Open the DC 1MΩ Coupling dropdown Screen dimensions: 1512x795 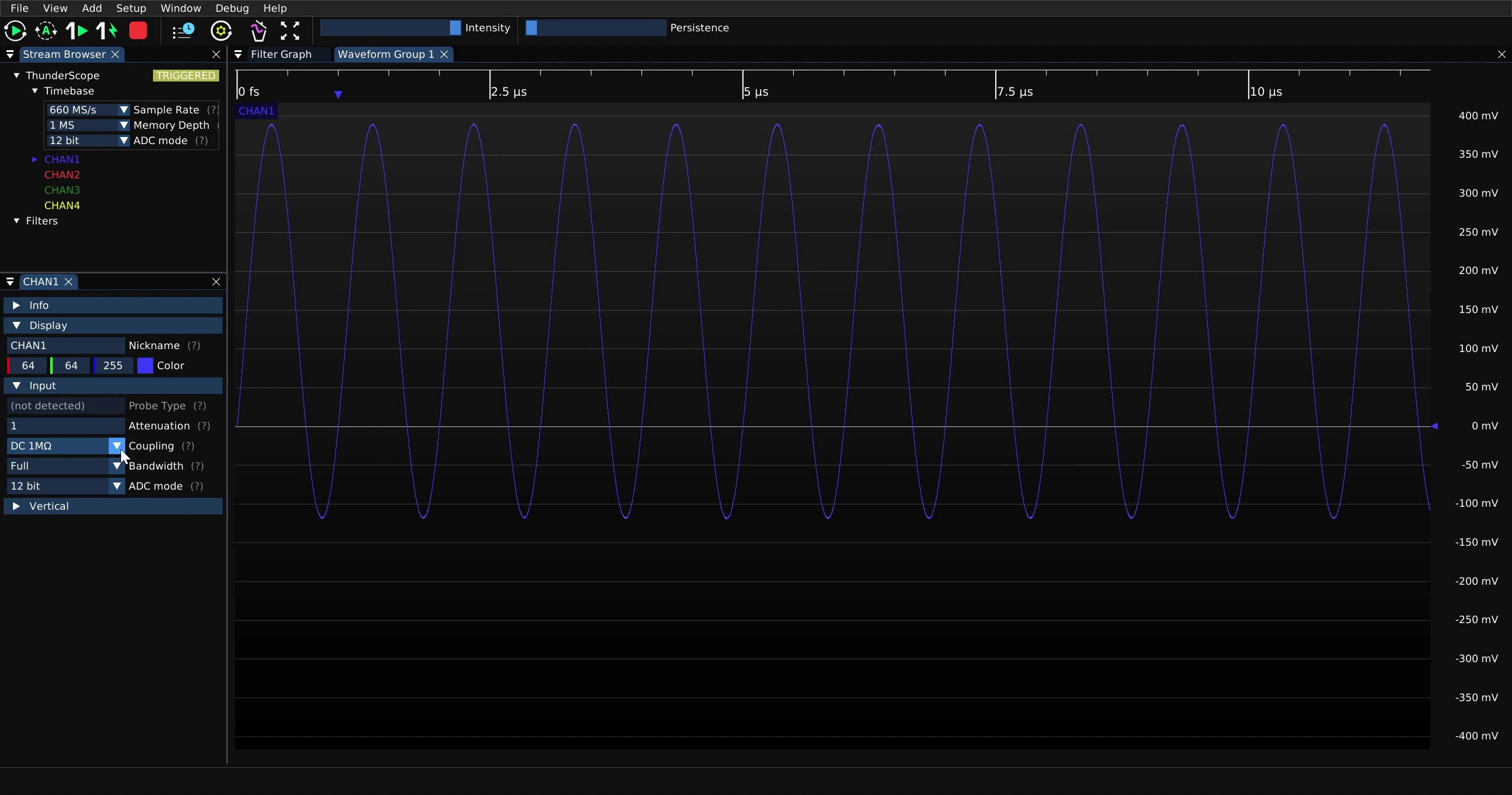click(66, 446)
